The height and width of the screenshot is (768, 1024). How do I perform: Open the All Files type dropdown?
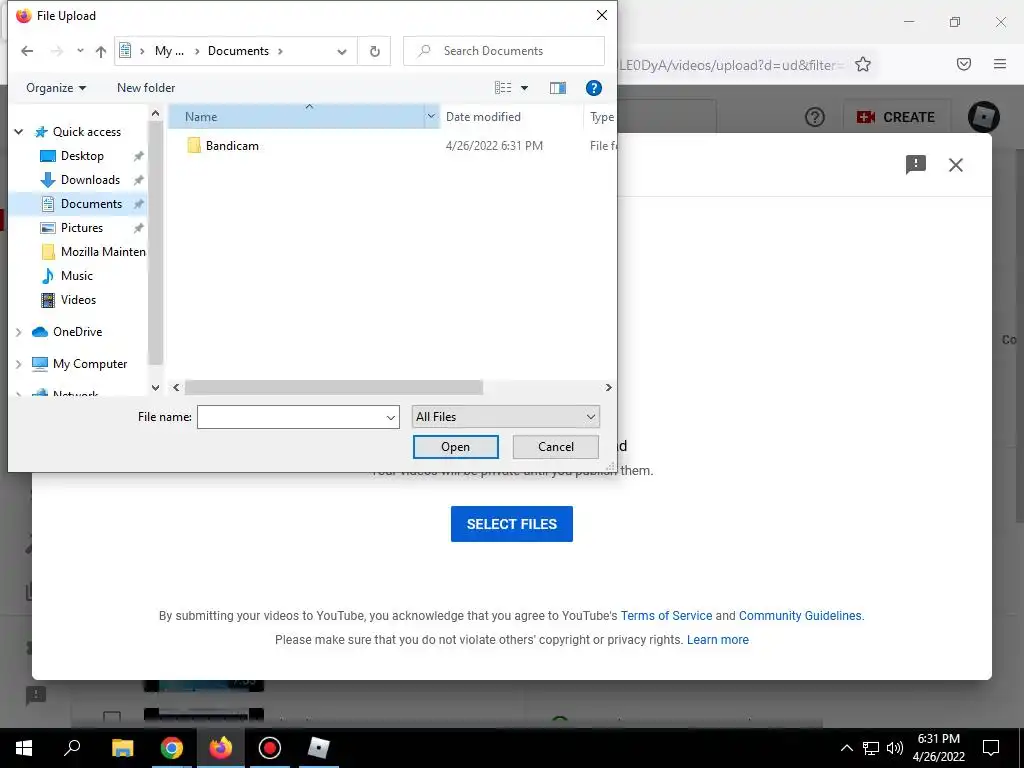tap(505, 417)
